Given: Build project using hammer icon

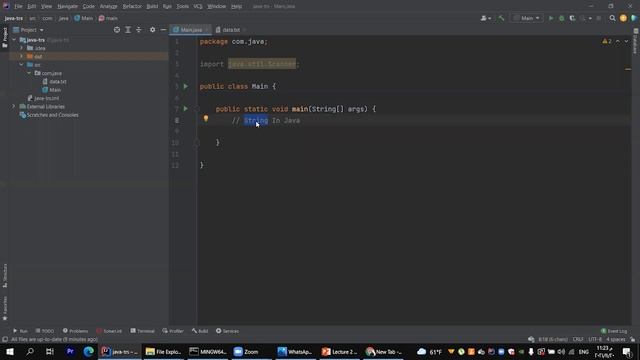Looking at the screenshot, I should tap(501, 18).
